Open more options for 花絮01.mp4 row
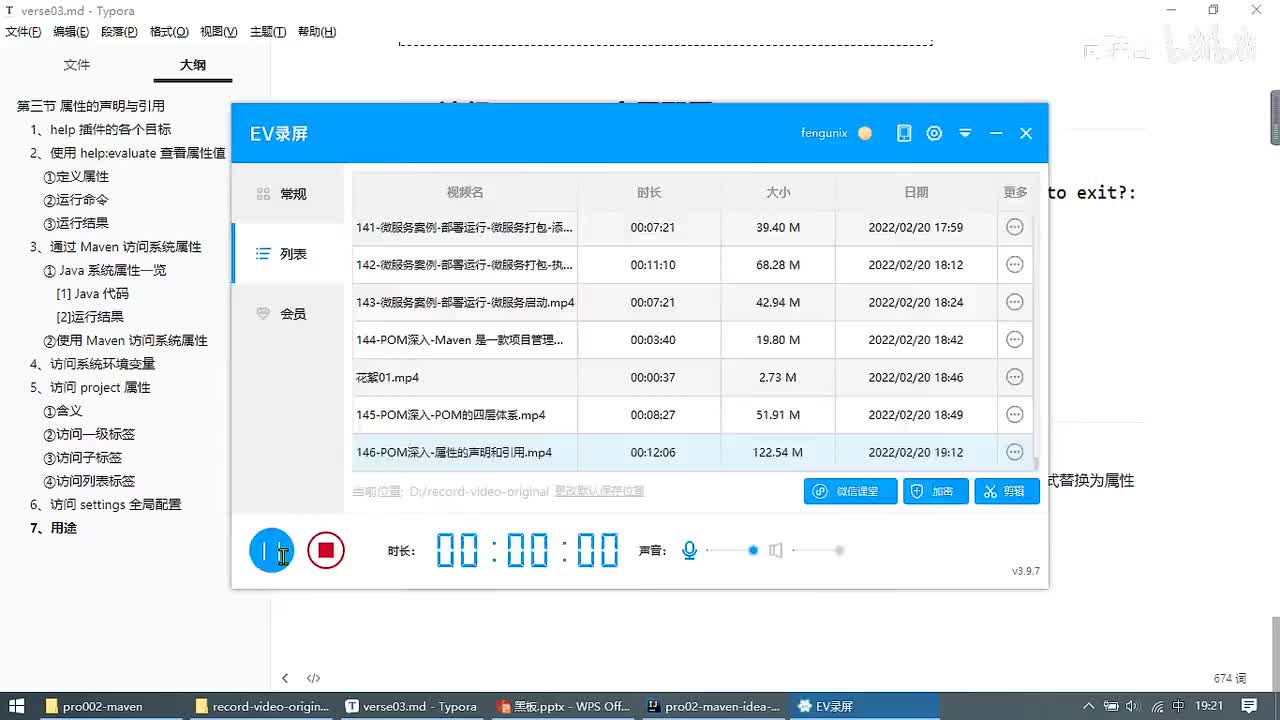The height and width of the screenshot is (720, 1280). click(x=1015, y=377)
